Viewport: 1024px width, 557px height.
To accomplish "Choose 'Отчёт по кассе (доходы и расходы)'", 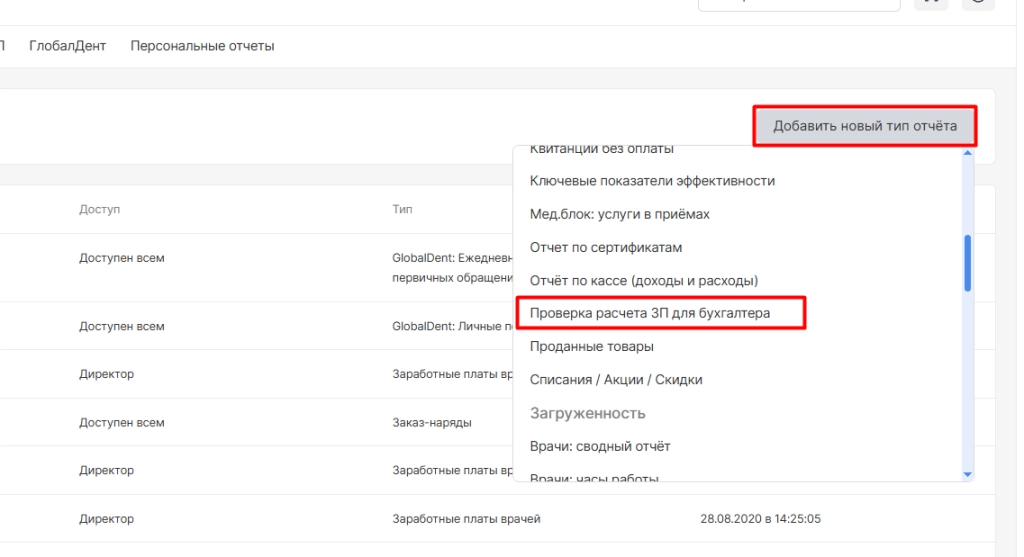I will [643, 280].
